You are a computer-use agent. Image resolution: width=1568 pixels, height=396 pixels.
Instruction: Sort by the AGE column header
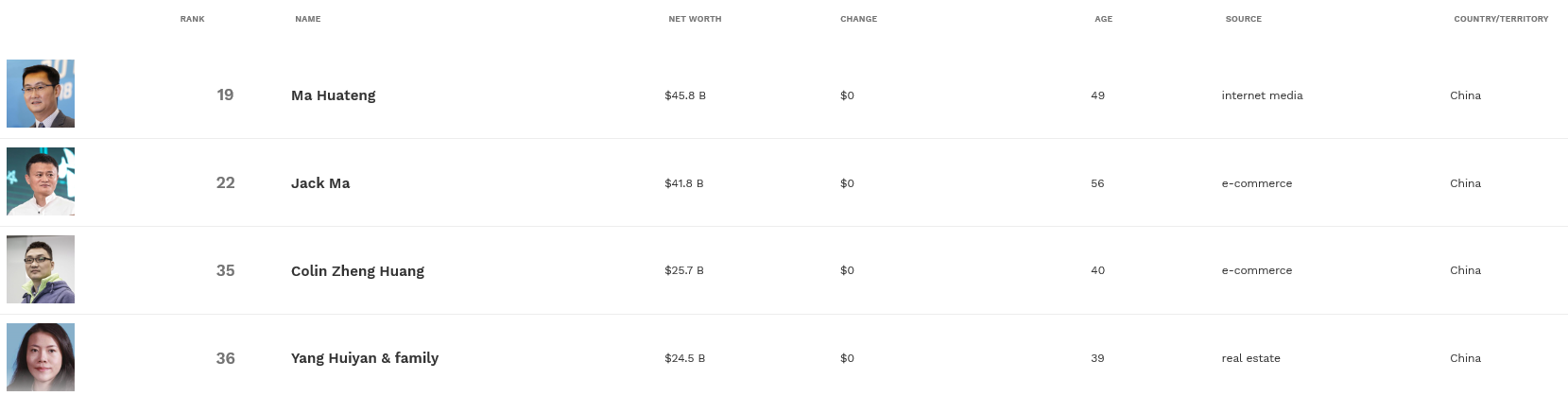(1103, 19)
